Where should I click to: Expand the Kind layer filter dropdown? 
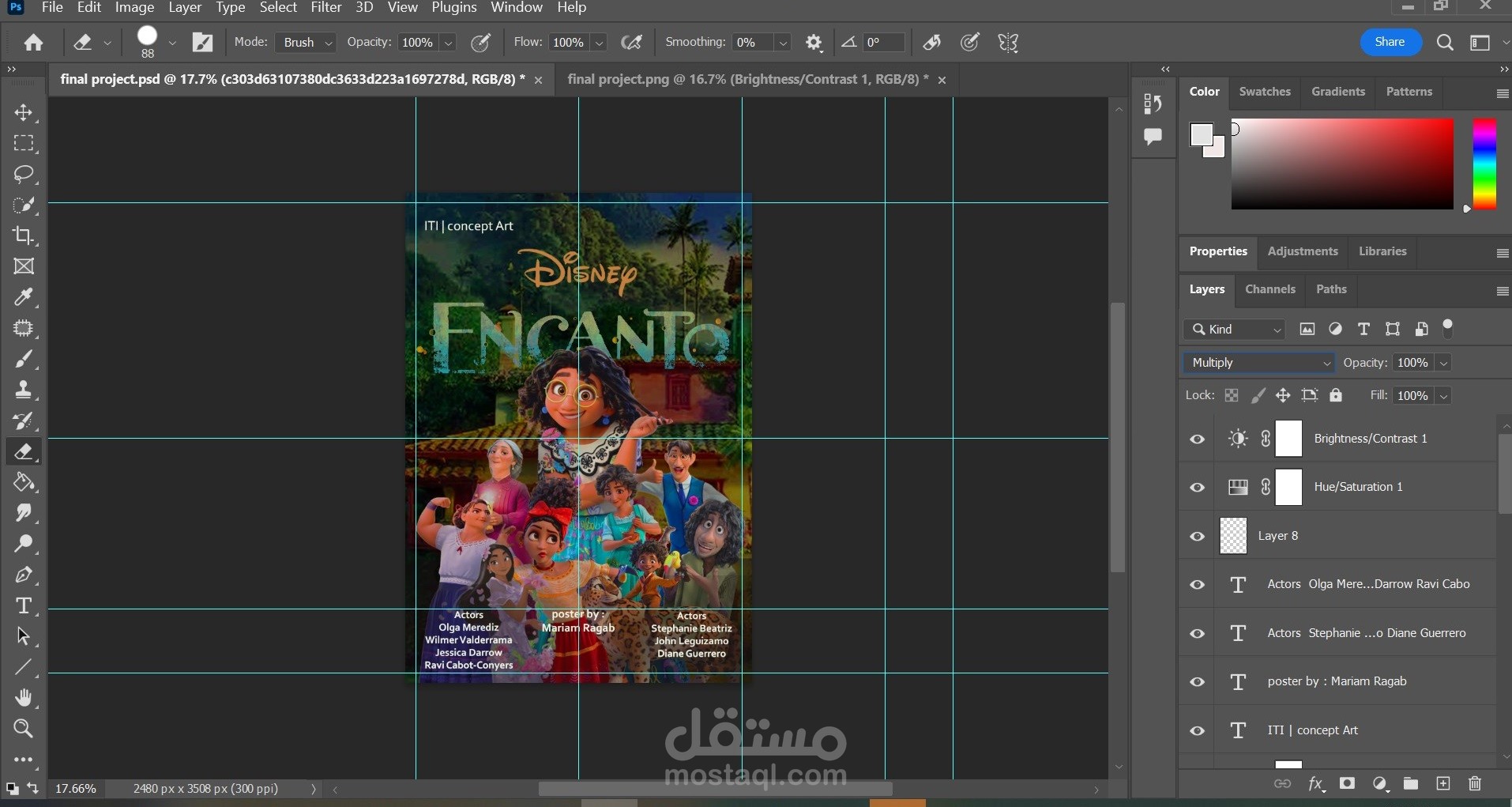pos(1236,330)
